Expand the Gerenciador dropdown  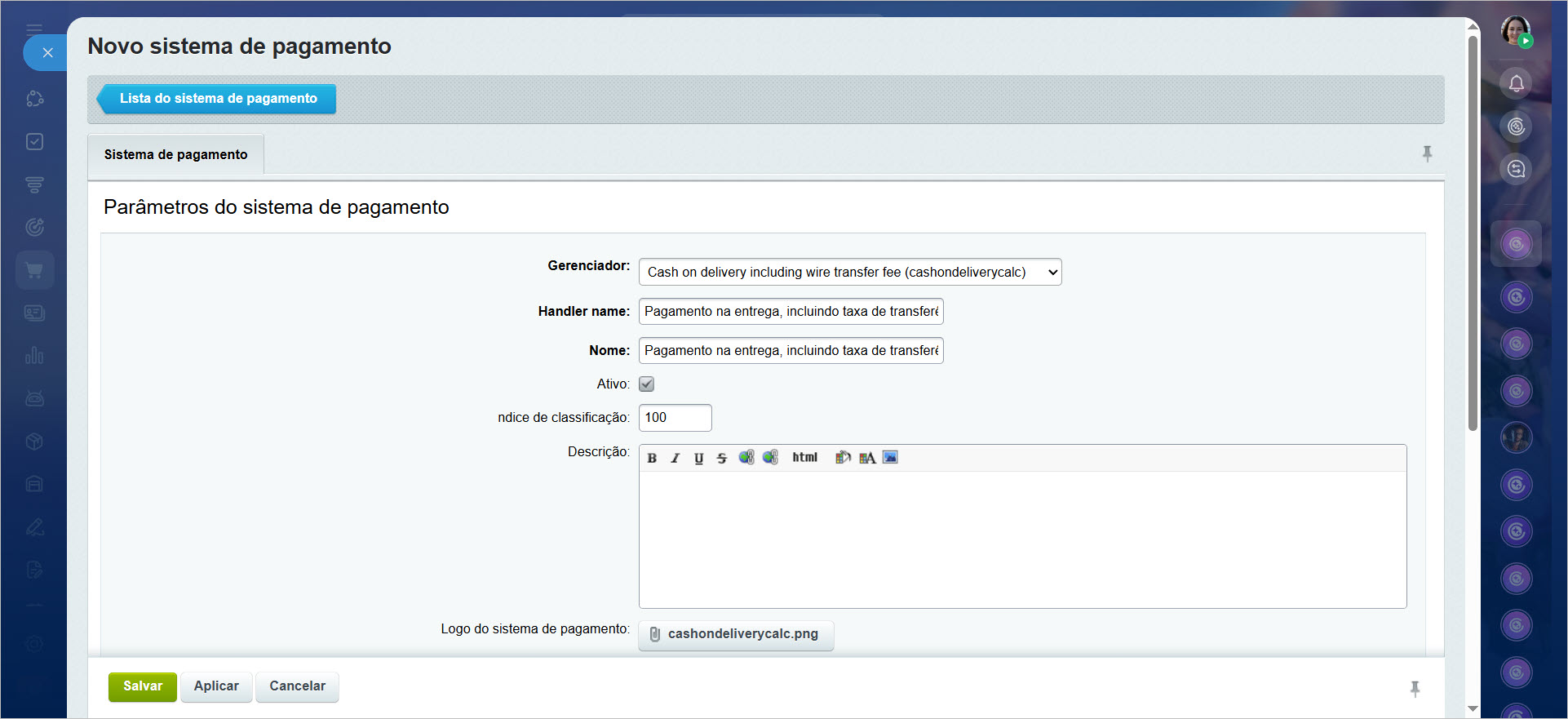(x=849, y=272)
